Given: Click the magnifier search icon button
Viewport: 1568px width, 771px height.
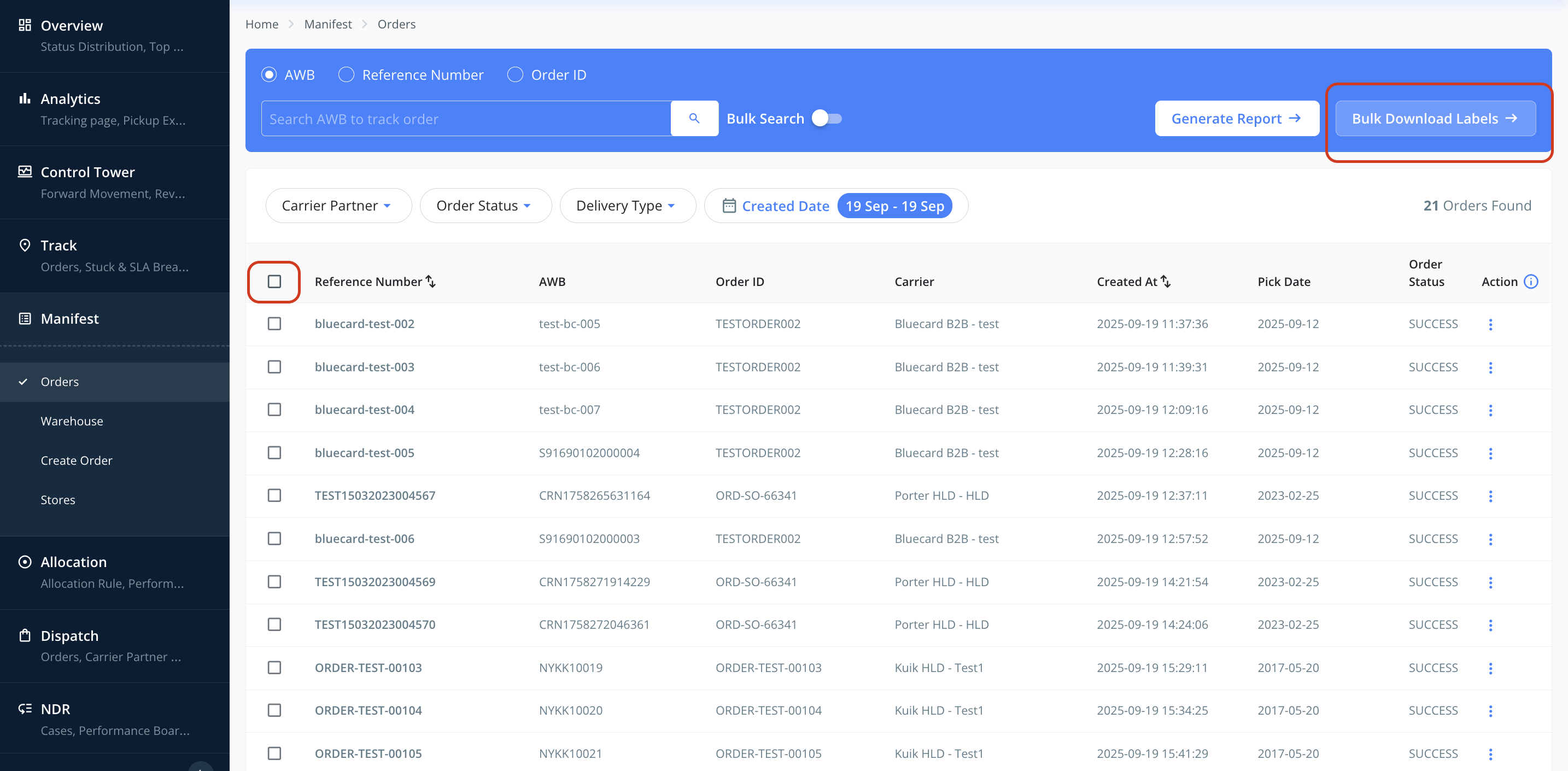Looking at the screenshot, I should coord(694,118).
